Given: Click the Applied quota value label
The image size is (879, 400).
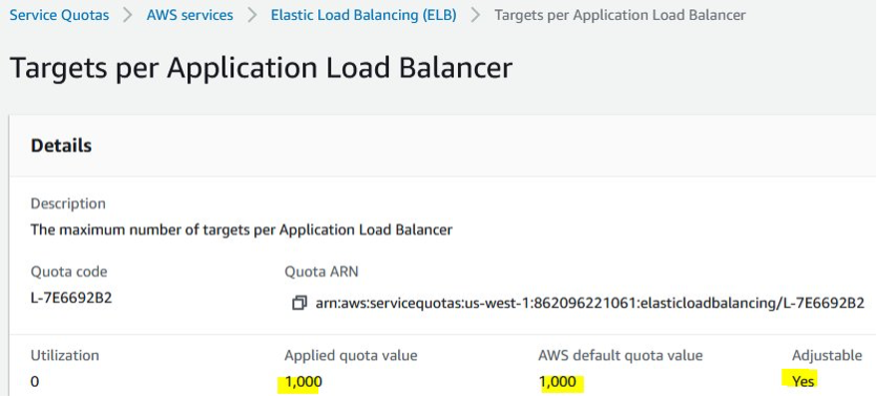Looking at the screenshot, I should click(351, 355).
